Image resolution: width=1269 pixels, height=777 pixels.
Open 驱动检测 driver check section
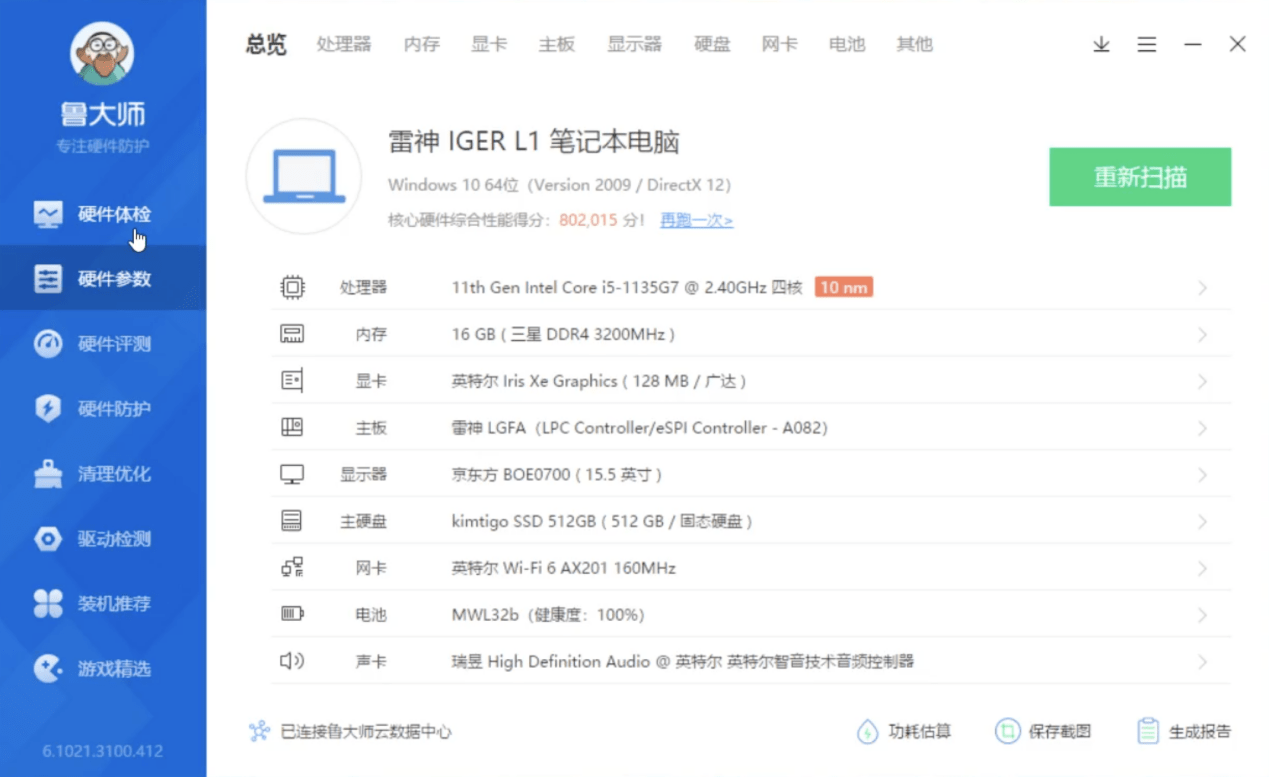[x=103, y=539]
